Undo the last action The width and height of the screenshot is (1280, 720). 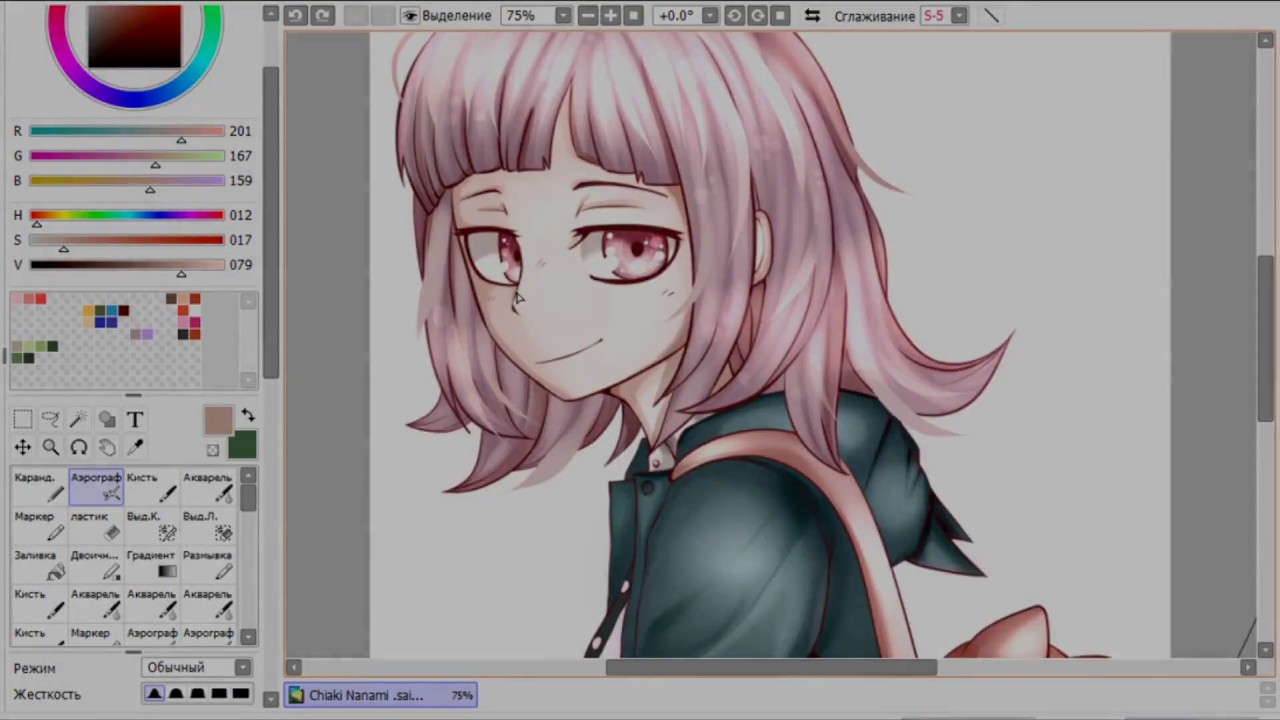pos(295,15)
